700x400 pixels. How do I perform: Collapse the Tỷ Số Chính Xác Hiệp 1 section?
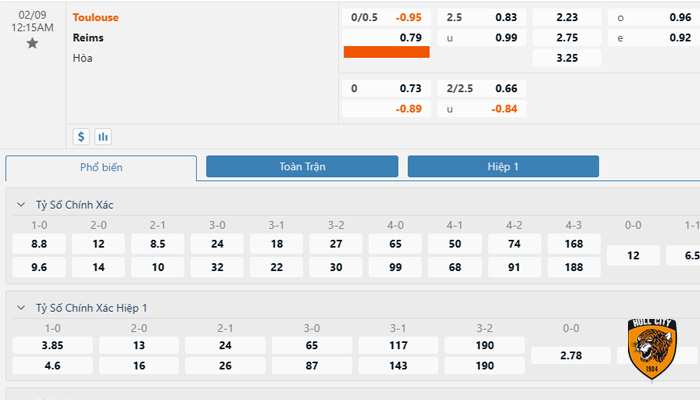point(20,308)
